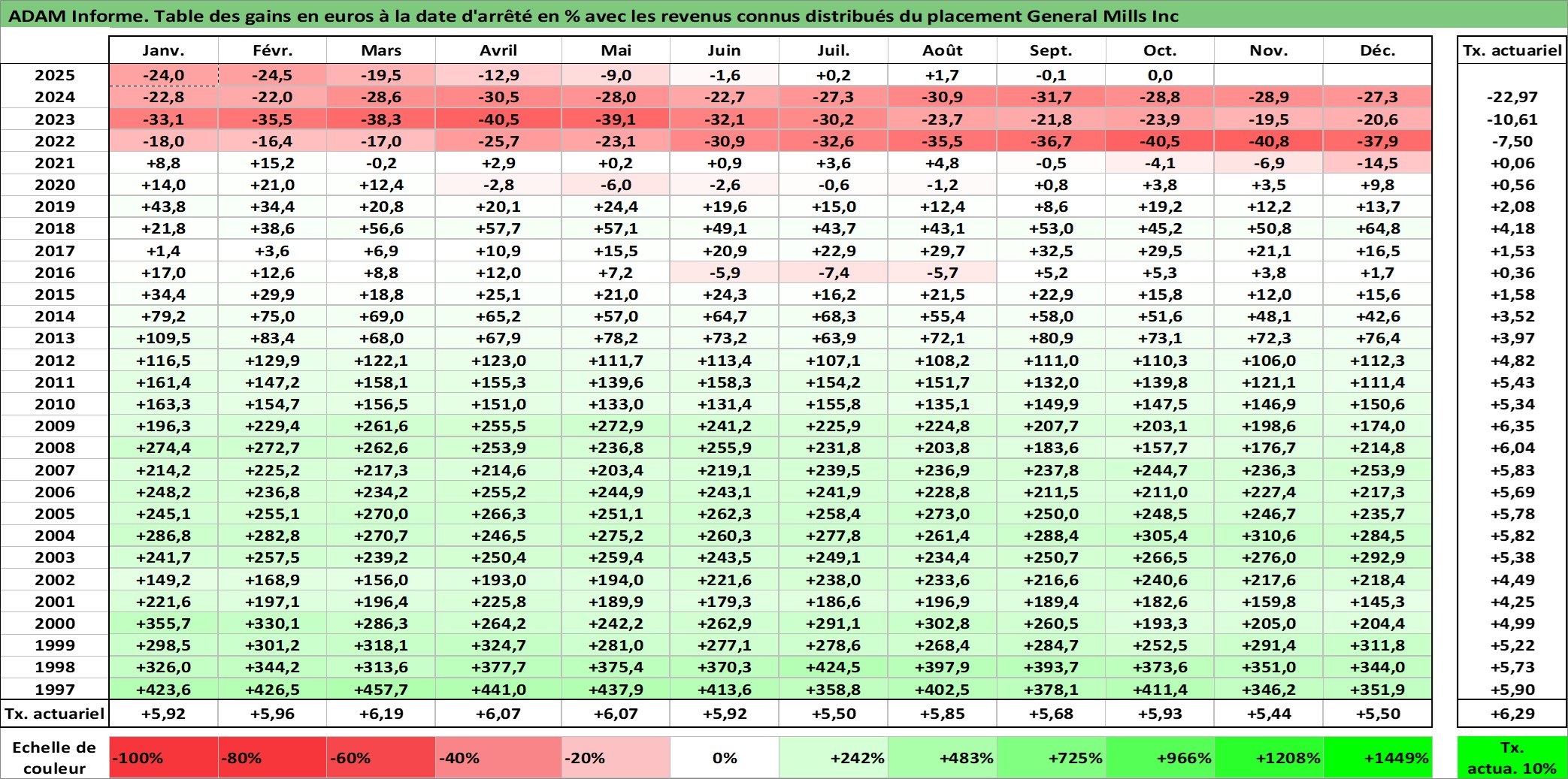
Task: Select the Févr. column header
Action: pos(272,50)
